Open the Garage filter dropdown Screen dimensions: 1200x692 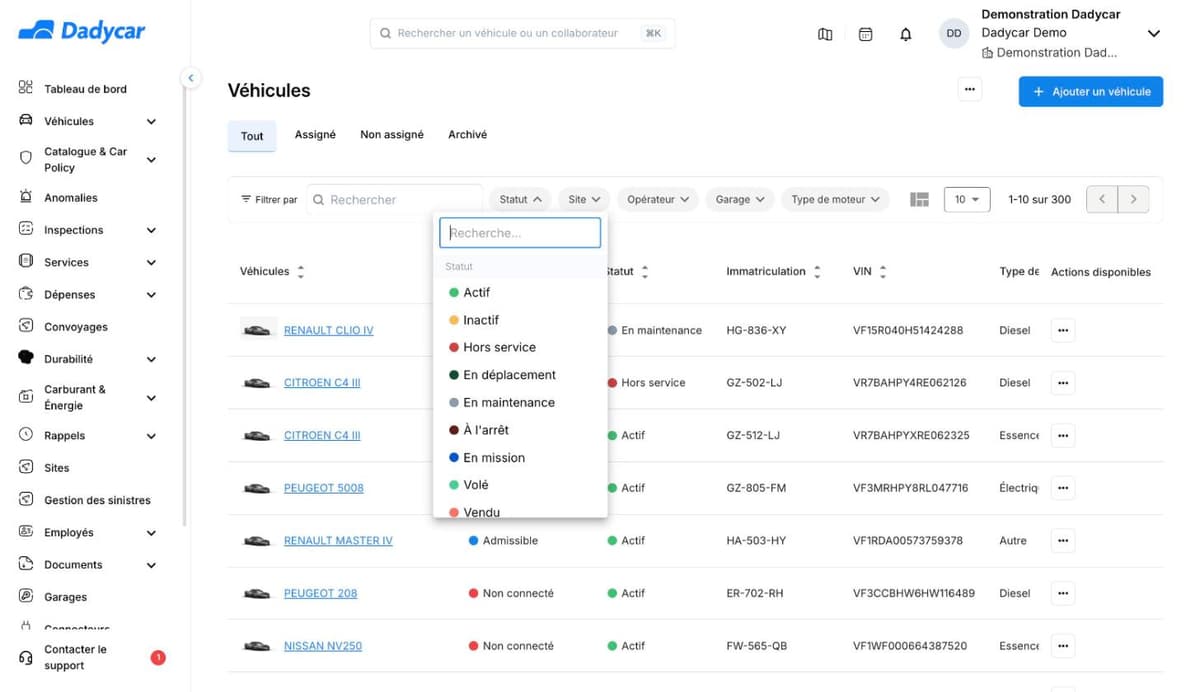(x=740, y=199)
